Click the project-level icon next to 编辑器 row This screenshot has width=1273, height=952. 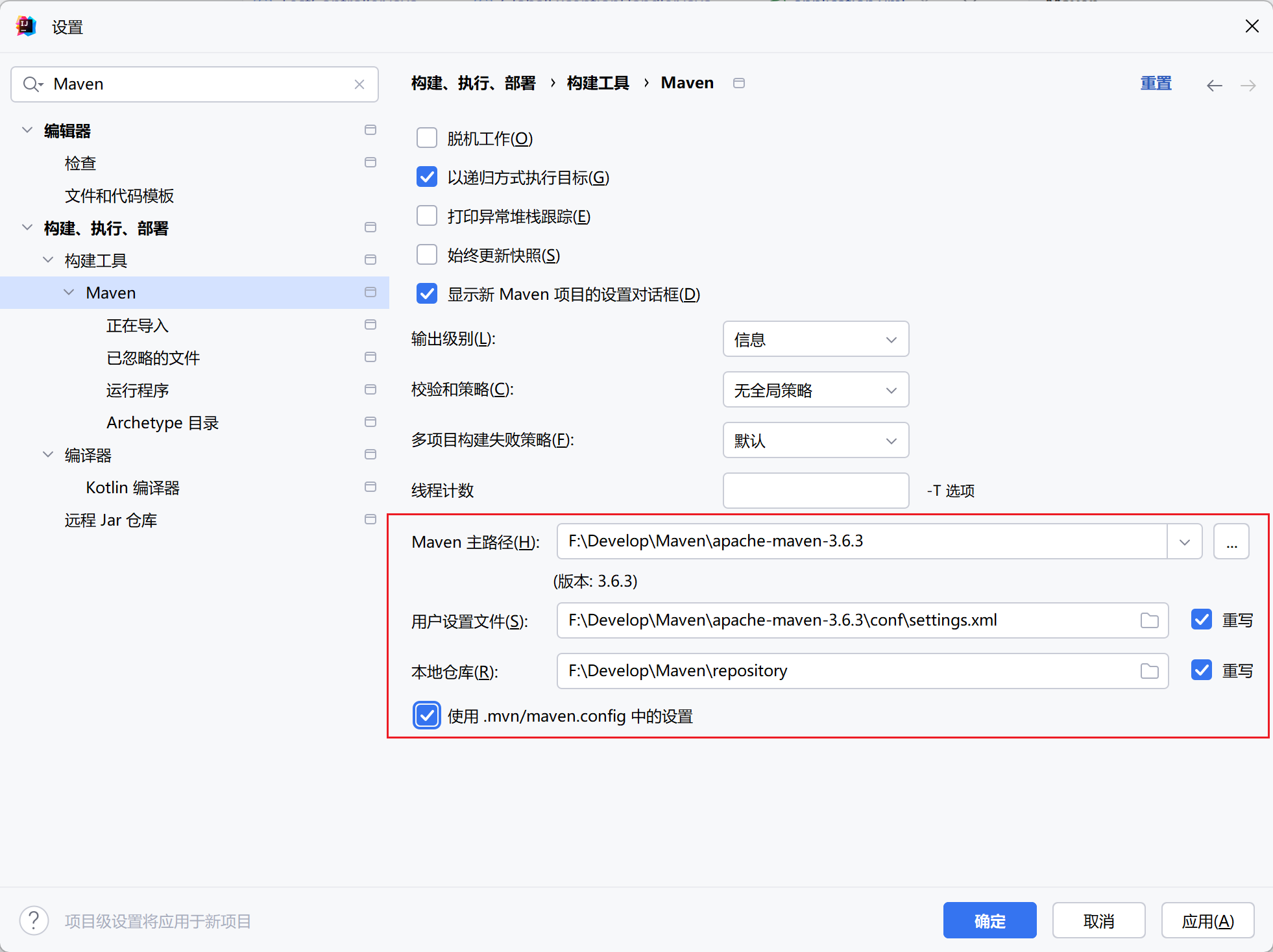[x=370, y=130]
